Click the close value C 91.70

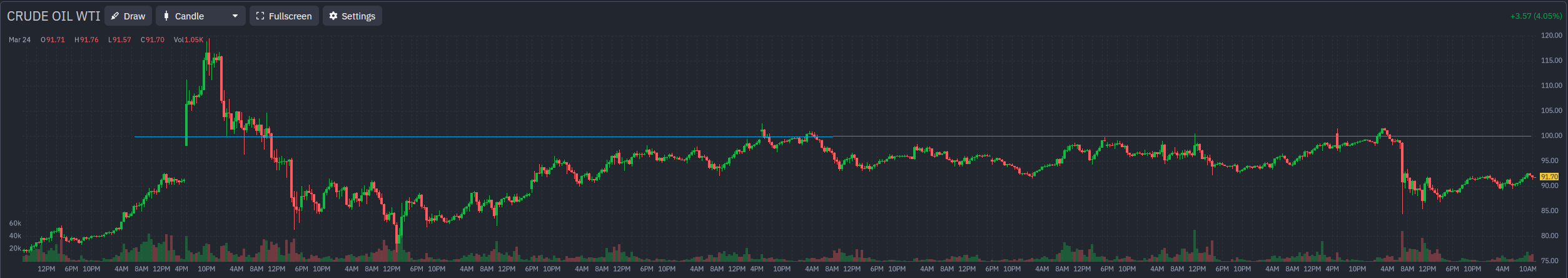coord(153,39)
